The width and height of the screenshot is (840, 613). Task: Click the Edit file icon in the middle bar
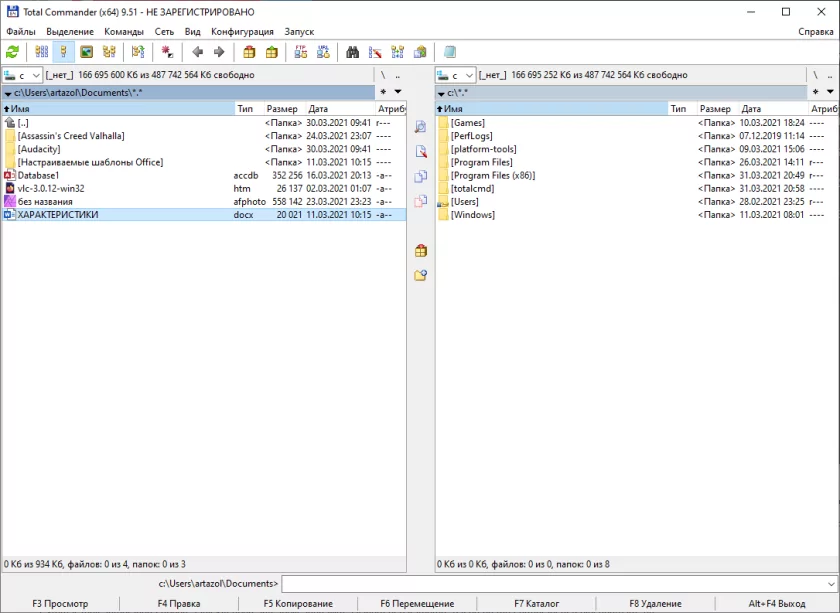[x=421, y=151]
